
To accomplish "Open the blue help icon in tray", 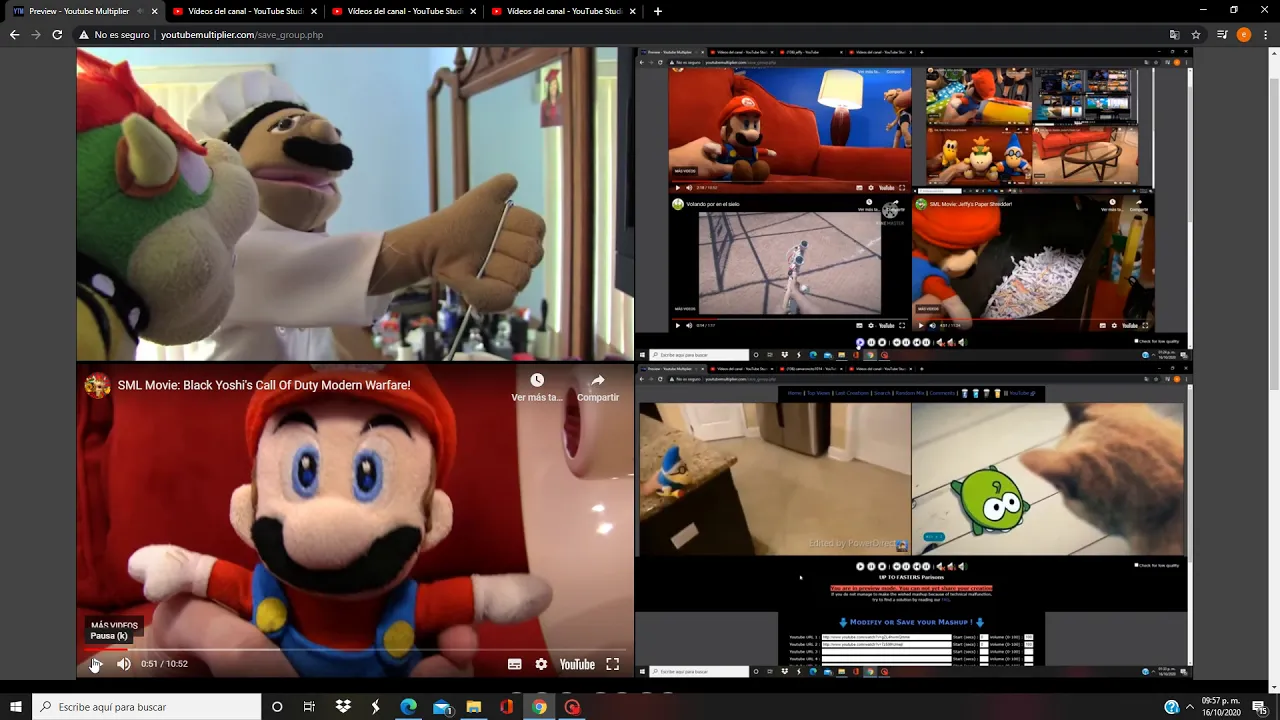I will point(1171,707).
